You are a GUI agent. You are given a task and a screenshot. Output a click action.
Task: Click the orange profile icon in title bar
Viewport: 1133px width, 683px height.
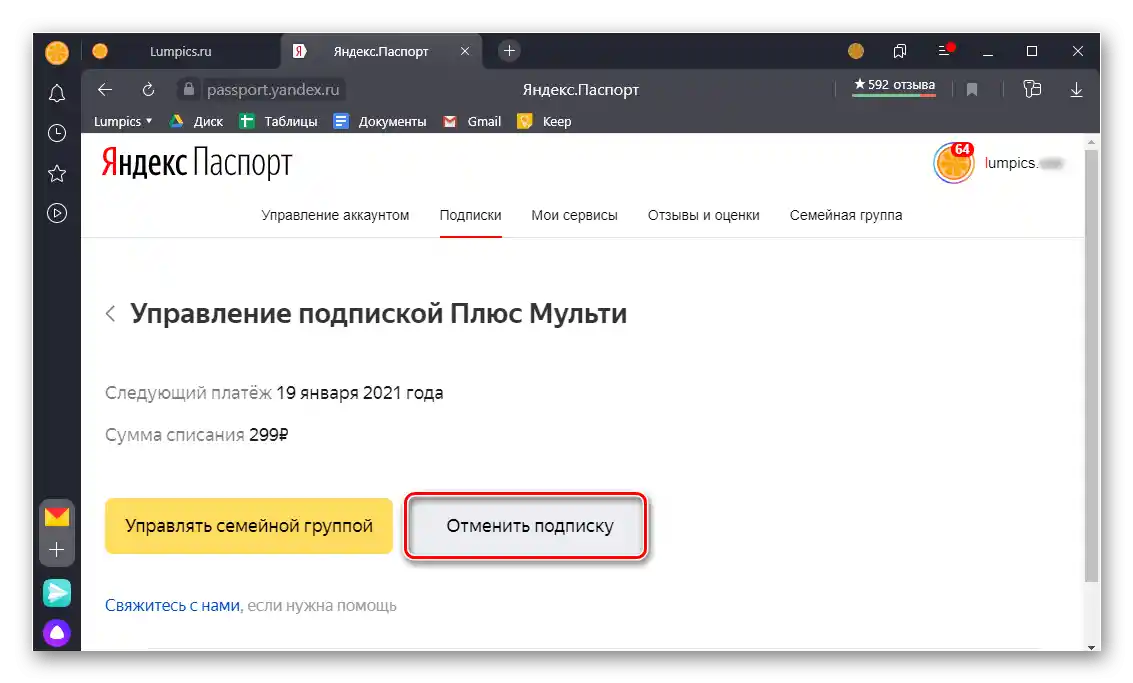pos(856,51)
